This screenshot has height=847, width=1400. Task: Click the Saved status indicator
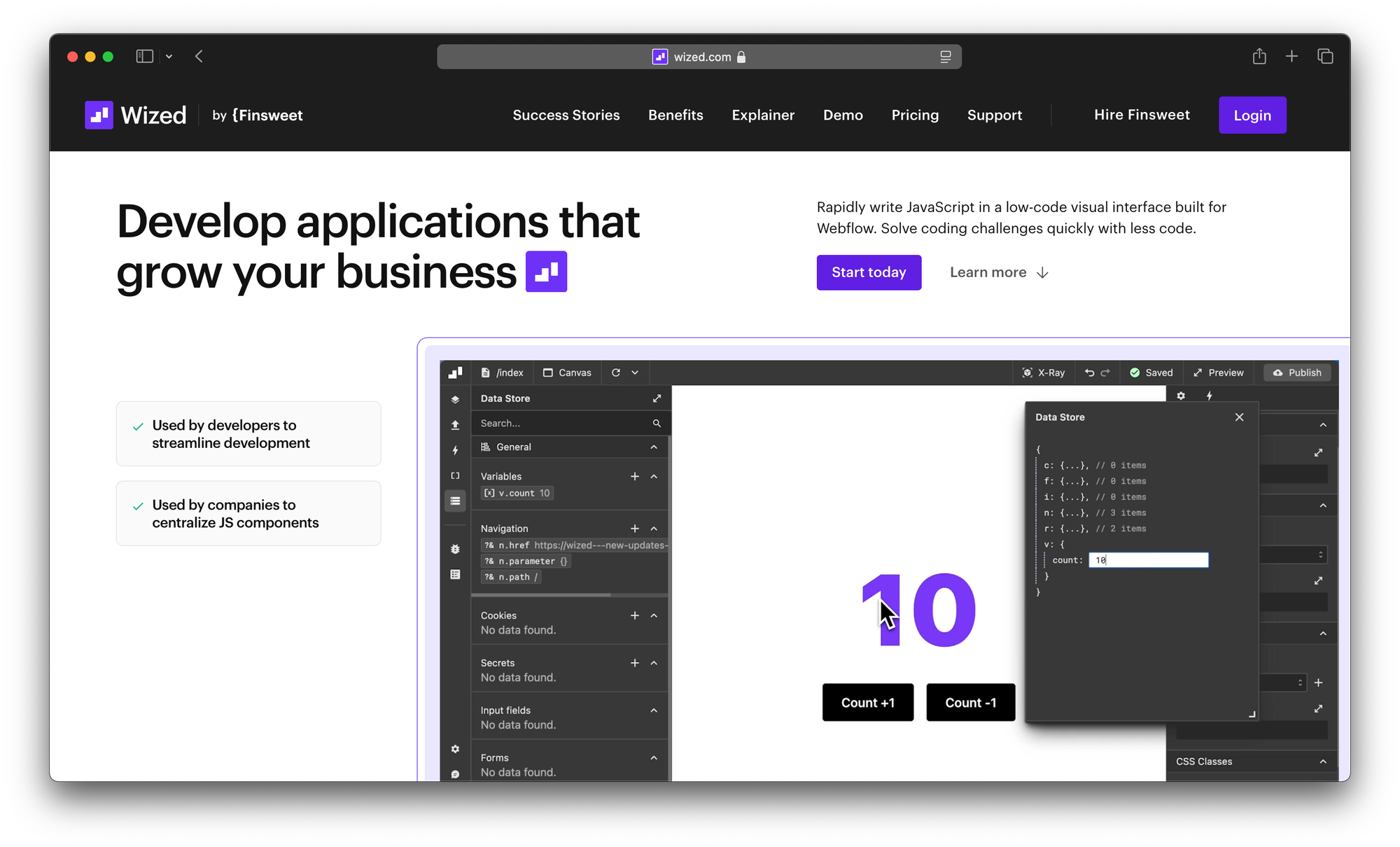click(1151, 372)
